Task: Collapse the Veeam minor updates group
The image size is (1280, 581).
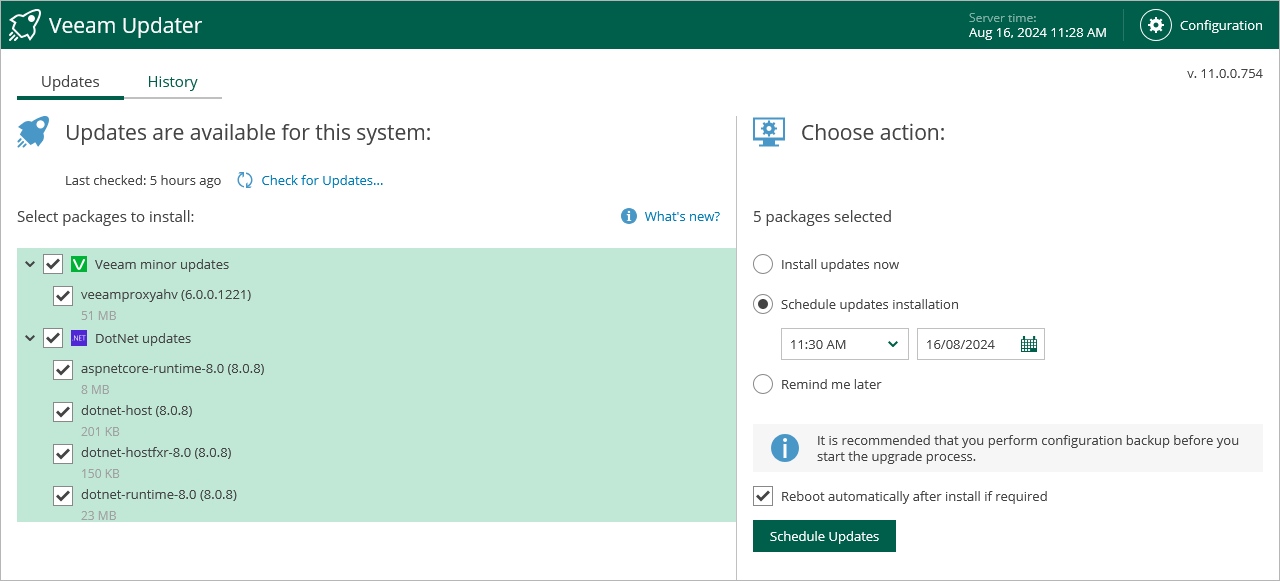Action: 30,264
